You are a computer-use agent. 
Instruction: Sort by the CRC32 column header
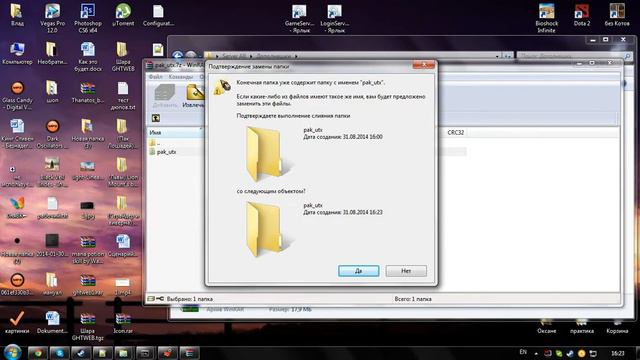tap(456, 133)
